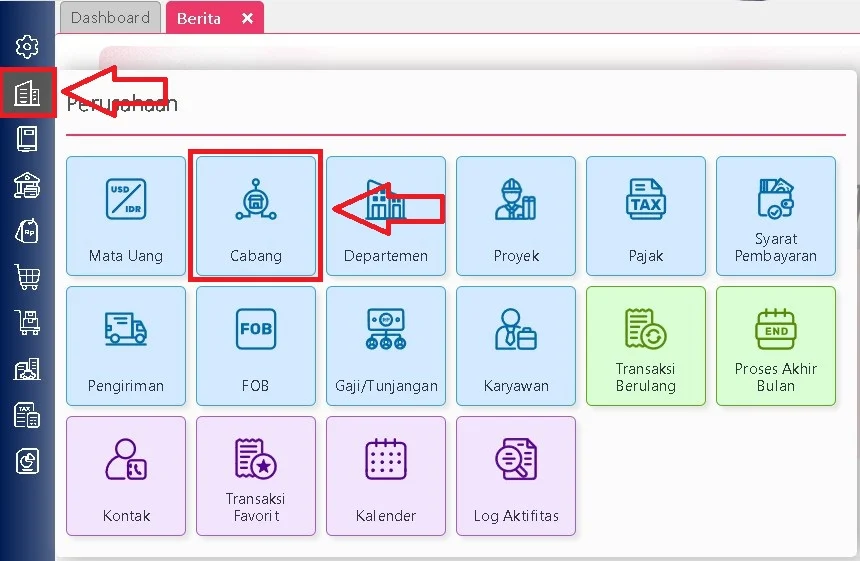Open the Pajak tax tile
This screenshot has height=561, width=860.
[646, 216]
